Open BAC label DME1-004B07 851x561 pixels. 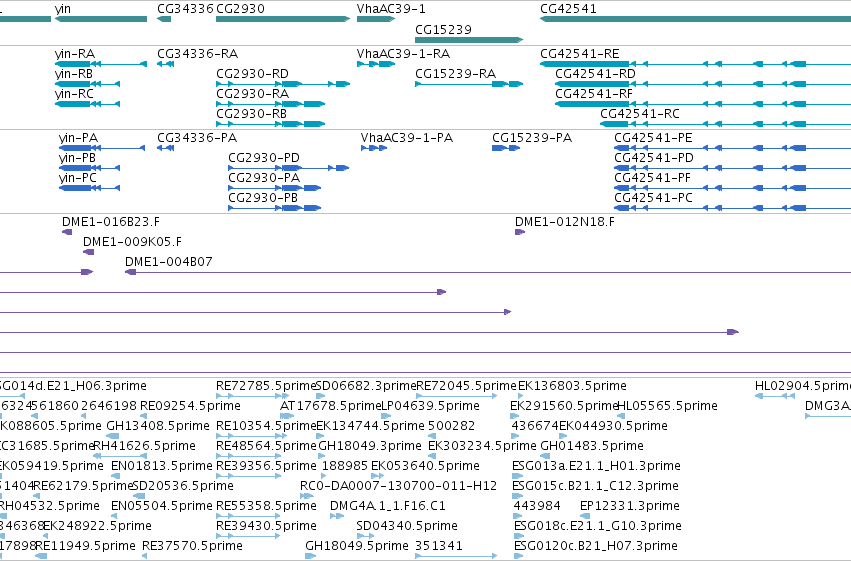pos(169,262)
